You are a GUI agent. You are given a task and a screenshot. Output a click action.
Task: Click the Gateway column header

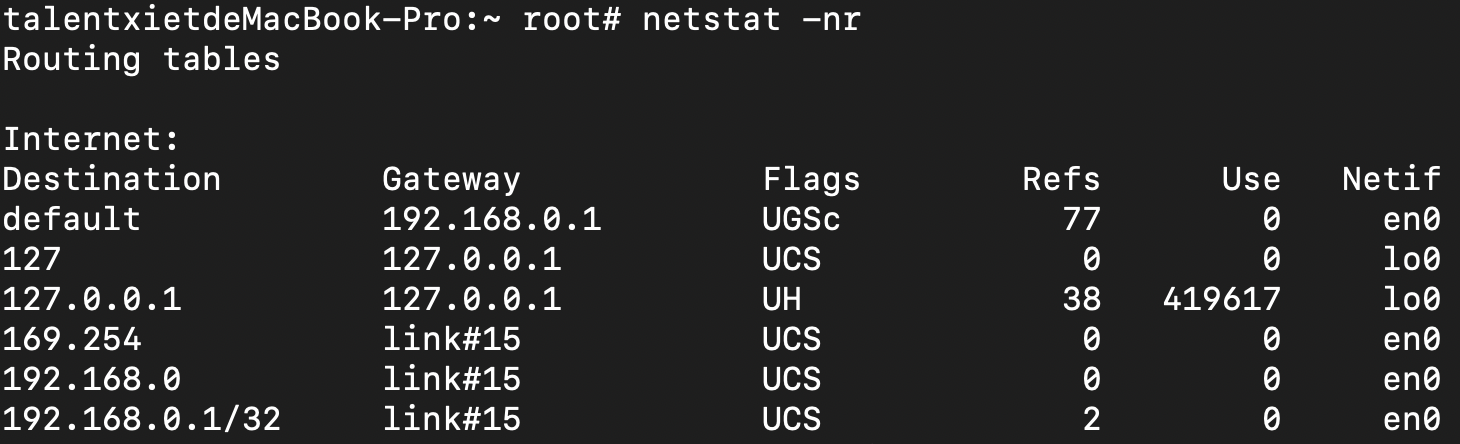coord(452,180)
